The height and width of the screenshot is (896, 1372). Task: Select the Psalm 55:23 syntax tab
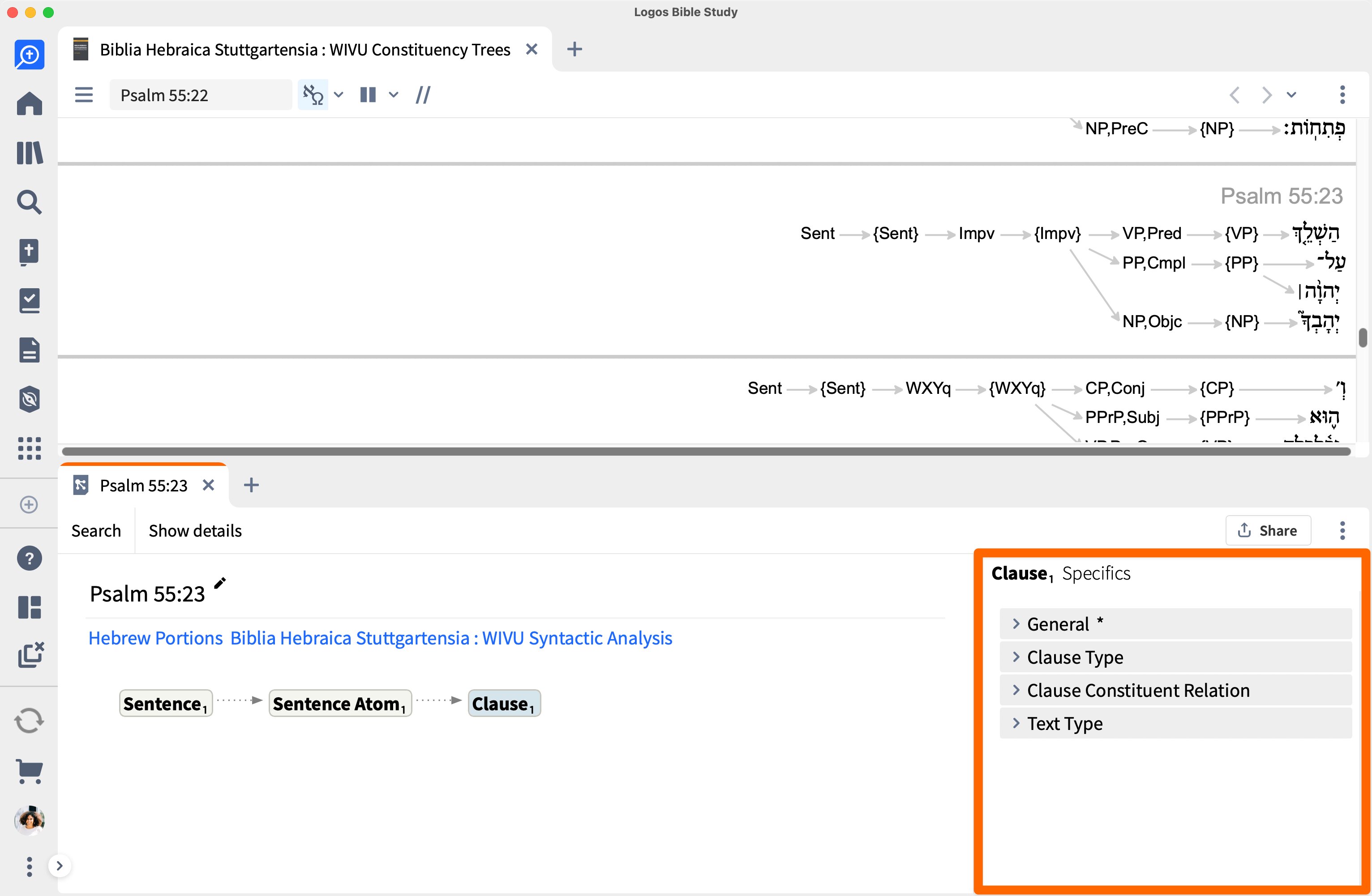pos(144,485)
